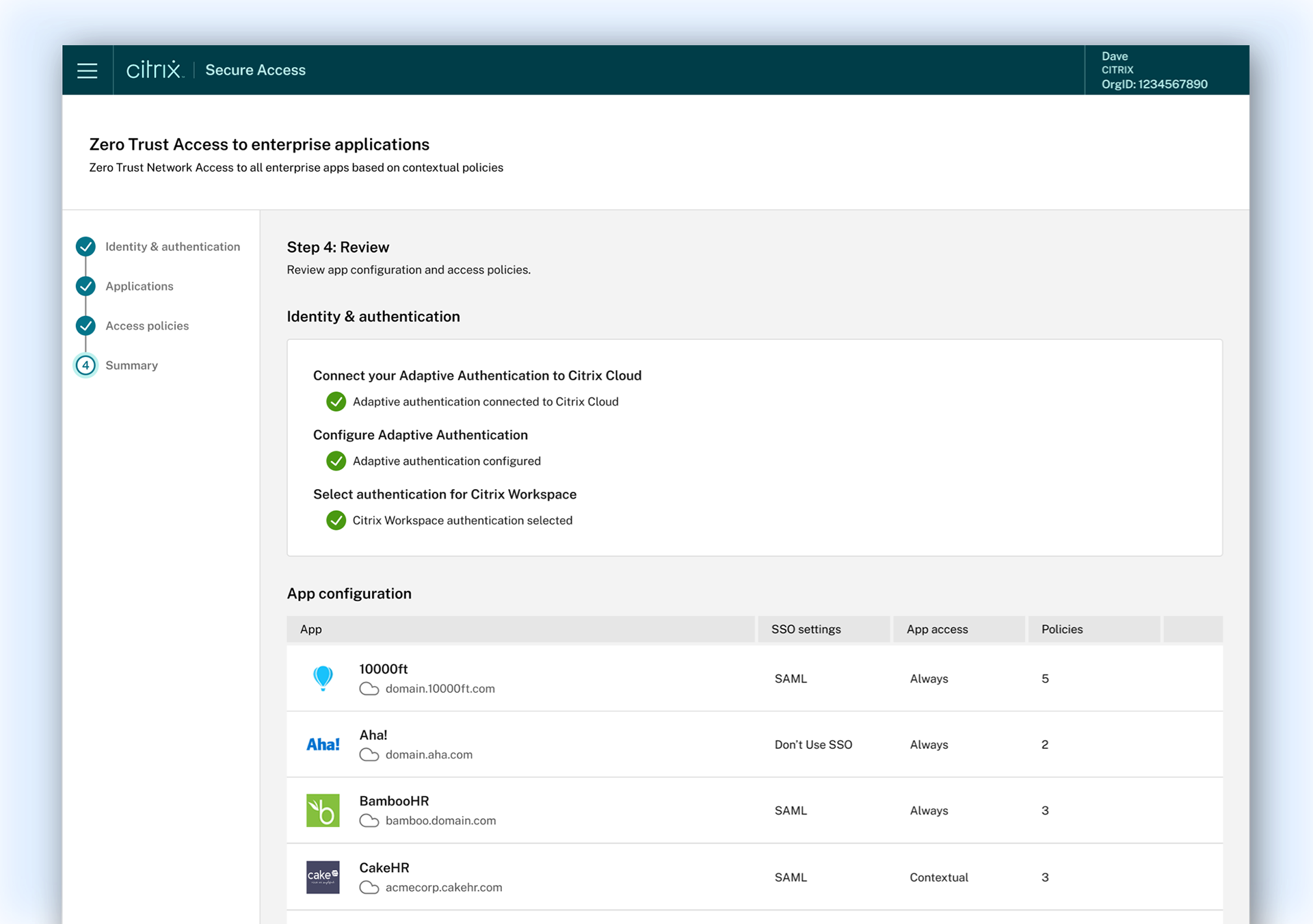Go to Identity & authentication step
This screenshot has width=1313, height=924.
[x=172, y=246]
